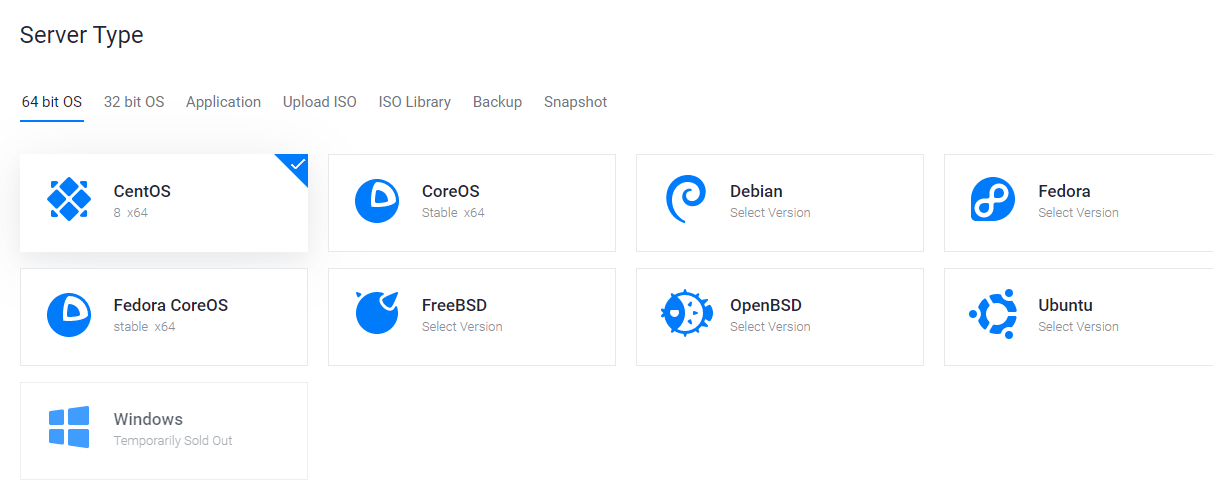The height and width of the screenshot is (500, 1213).
Task: Switch to the Backup tab
Action: [x=497, y=102]
